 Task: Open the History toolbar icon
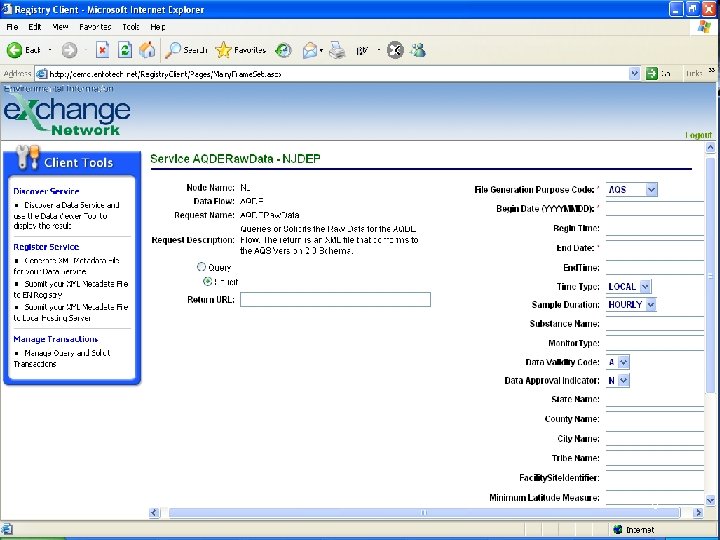(x=283, y=50)
